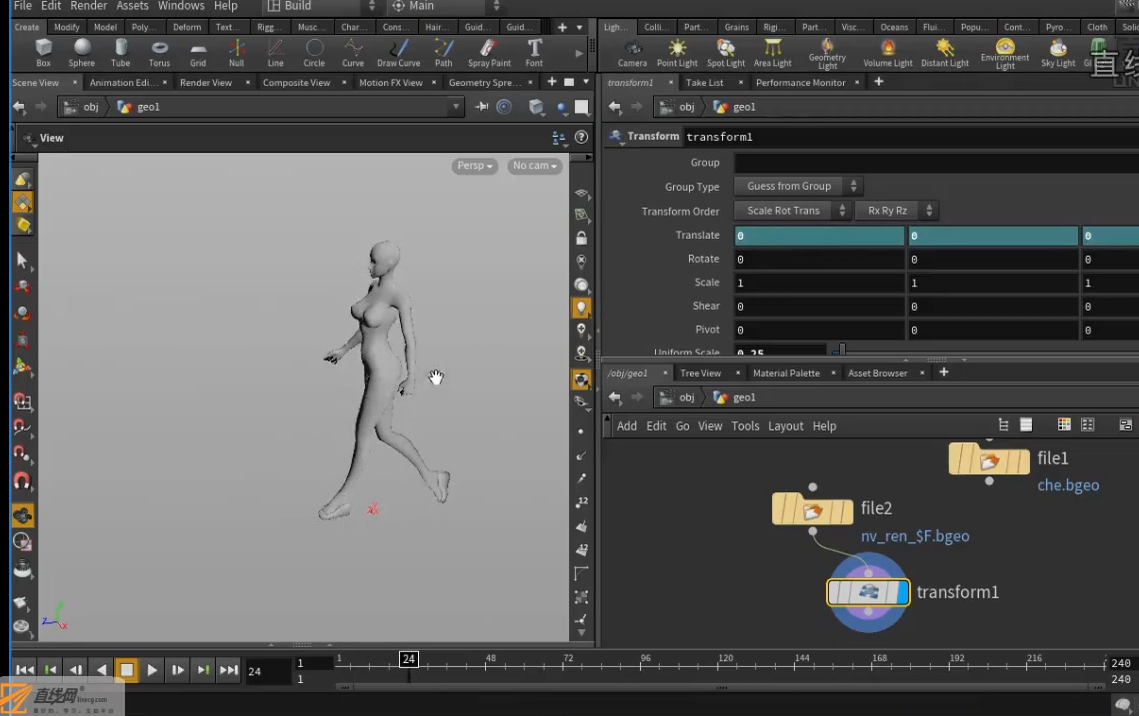This screenshot has height=716, width=1139.
Task: Switch to the Composite View tab
Action: click(296, 83)
